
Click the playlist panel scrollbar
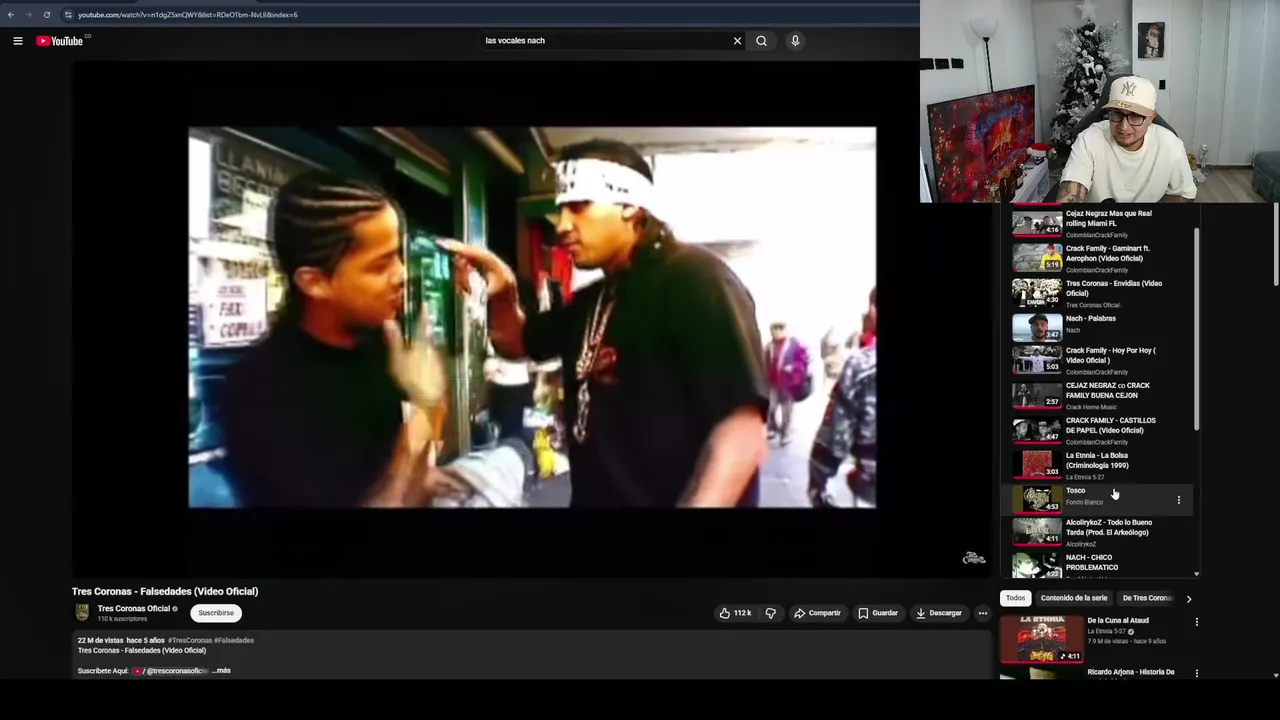pos(1196,330)
